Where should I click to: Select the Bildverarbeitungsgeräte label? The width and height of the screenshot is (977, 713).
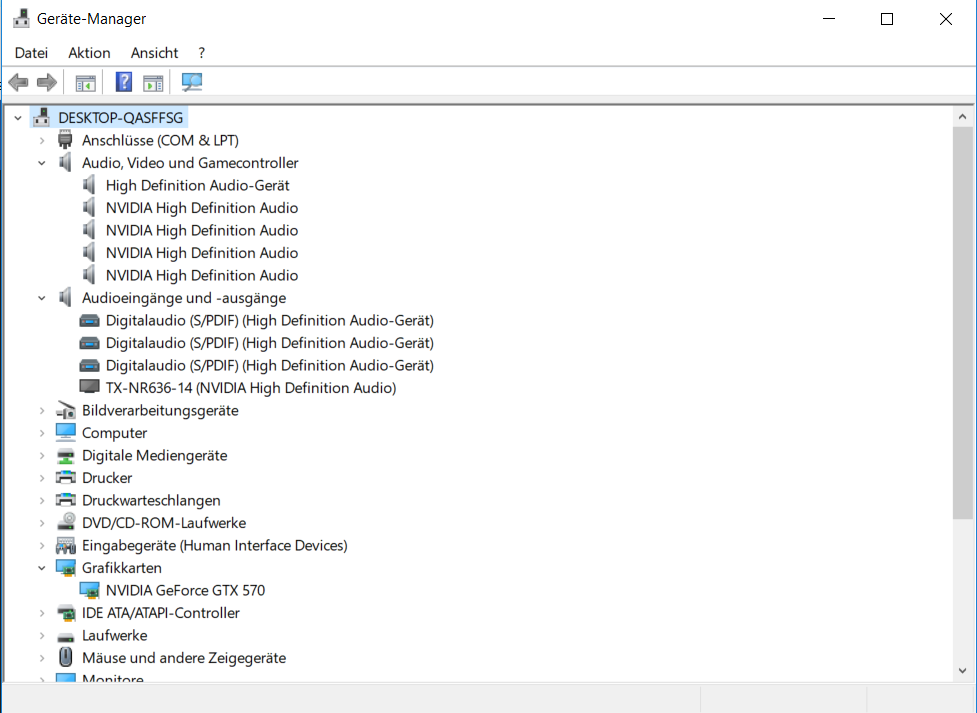click(x=160, y=410)
